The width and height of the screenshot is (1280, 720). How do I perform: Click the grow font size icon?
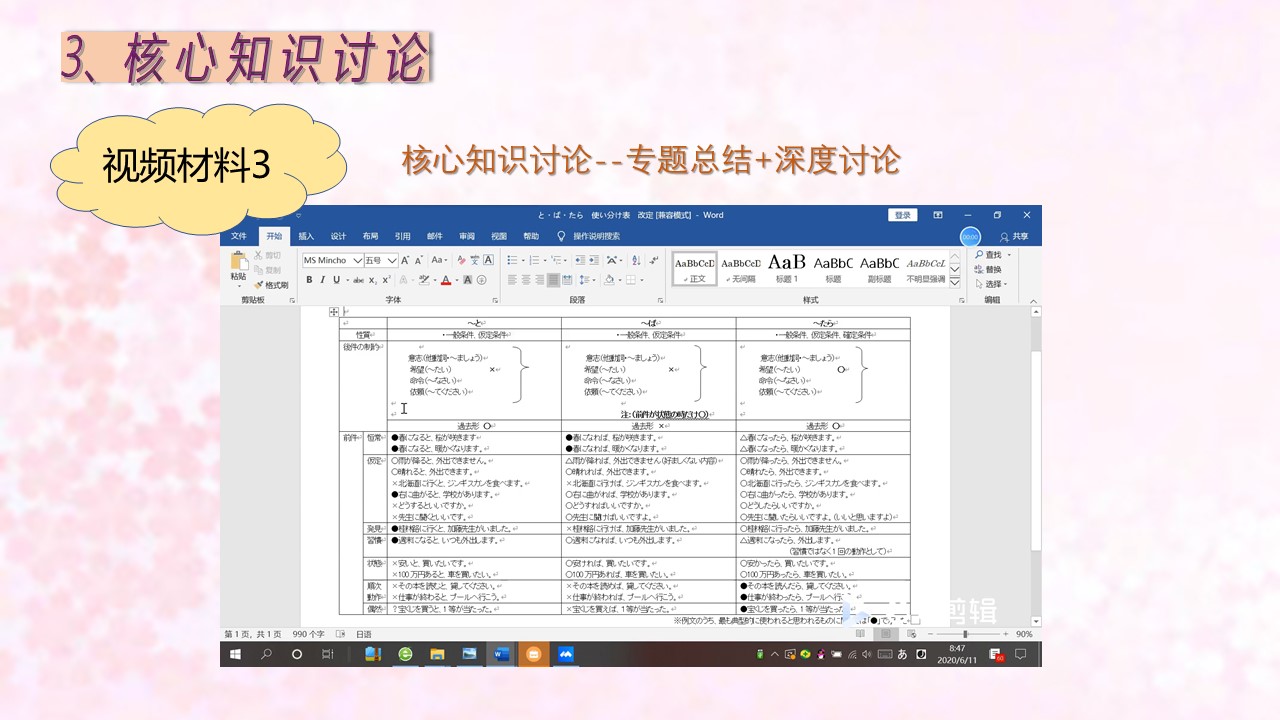click(x=406, y=260)
